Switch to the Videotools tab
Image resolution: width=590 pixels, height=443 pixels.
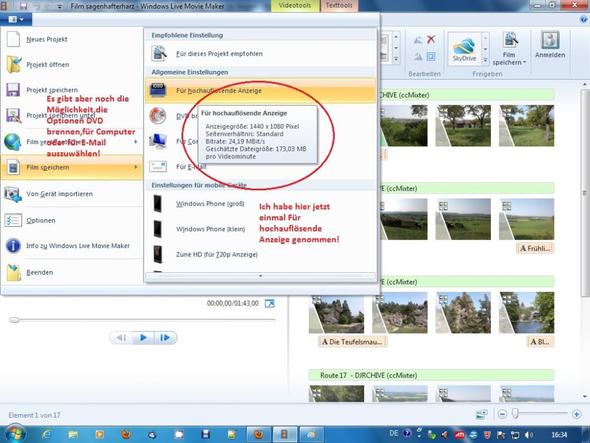click(x=295, y=6)
